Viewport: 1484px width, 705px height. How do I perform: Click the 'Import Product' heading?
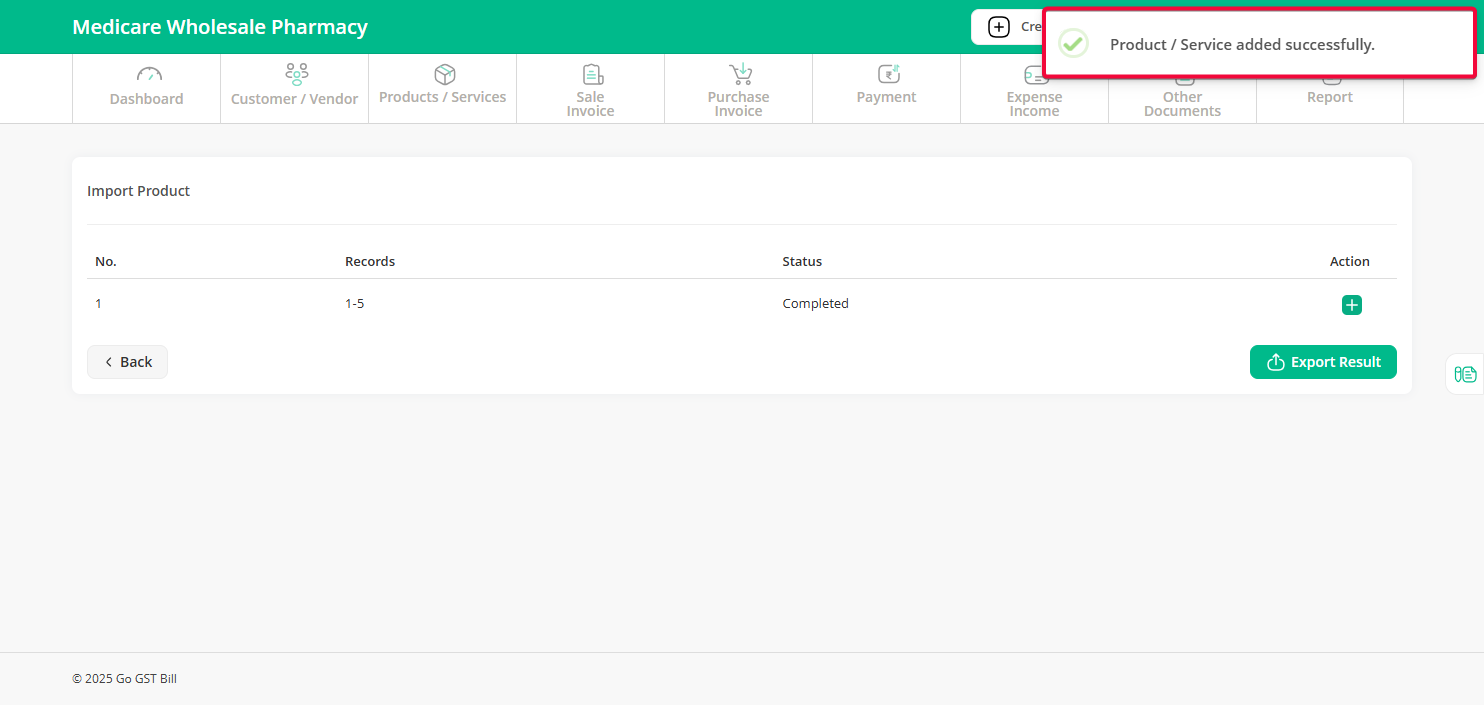click(139, 191)
